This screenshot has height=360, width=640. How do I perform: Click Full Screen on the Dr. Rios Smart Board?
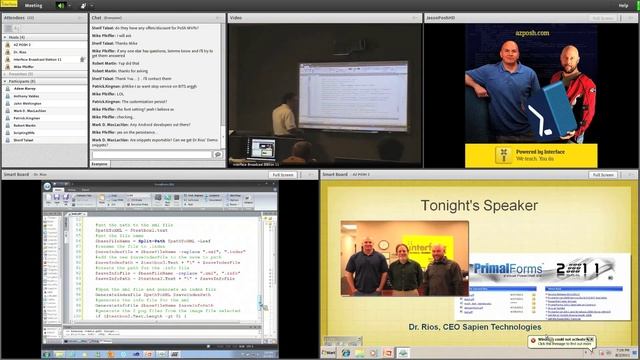pyautogui.click(x=283, y=175)
